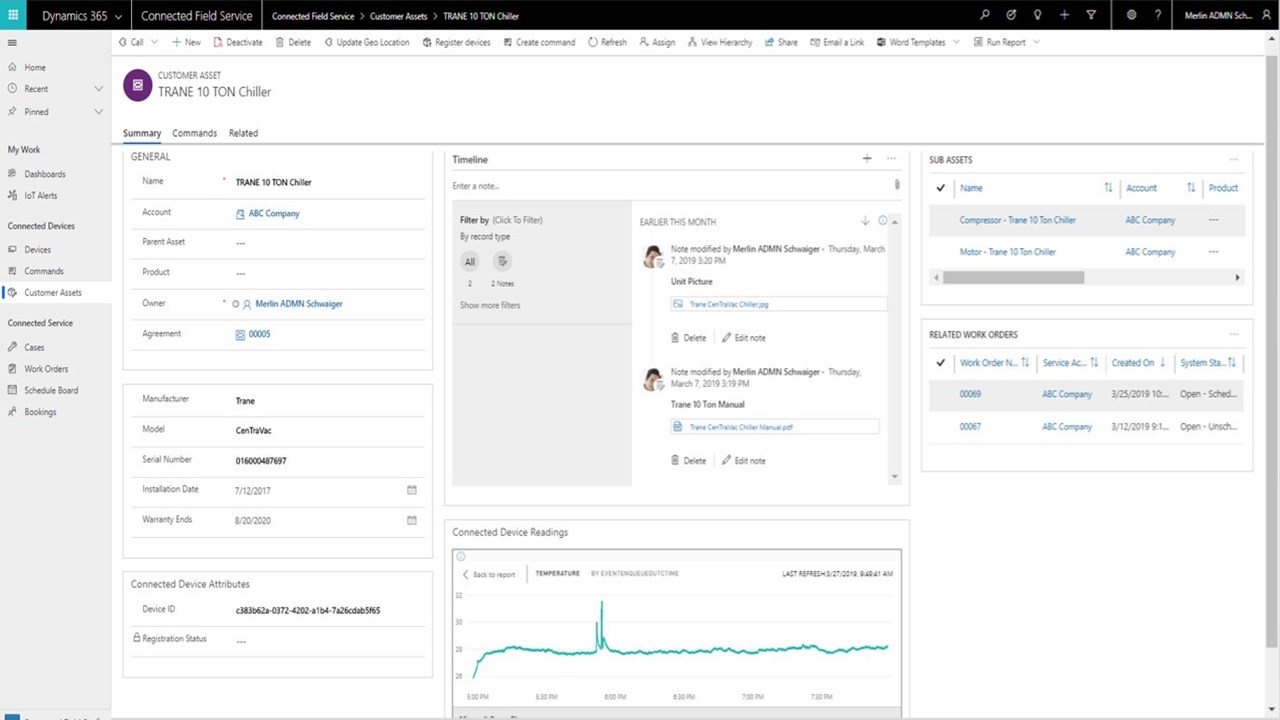Open the settings gear icon
The height and width of the screenshot is (720, 1280).
(x=1131, y=15)
